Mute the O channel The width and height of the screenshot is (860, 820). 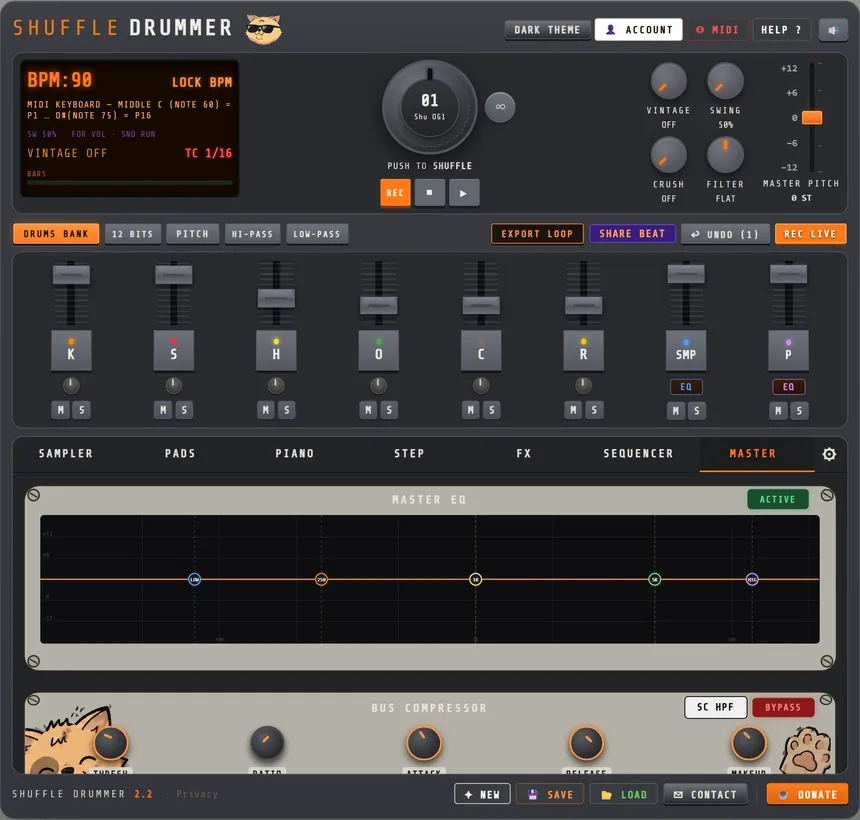click(368, 410)
